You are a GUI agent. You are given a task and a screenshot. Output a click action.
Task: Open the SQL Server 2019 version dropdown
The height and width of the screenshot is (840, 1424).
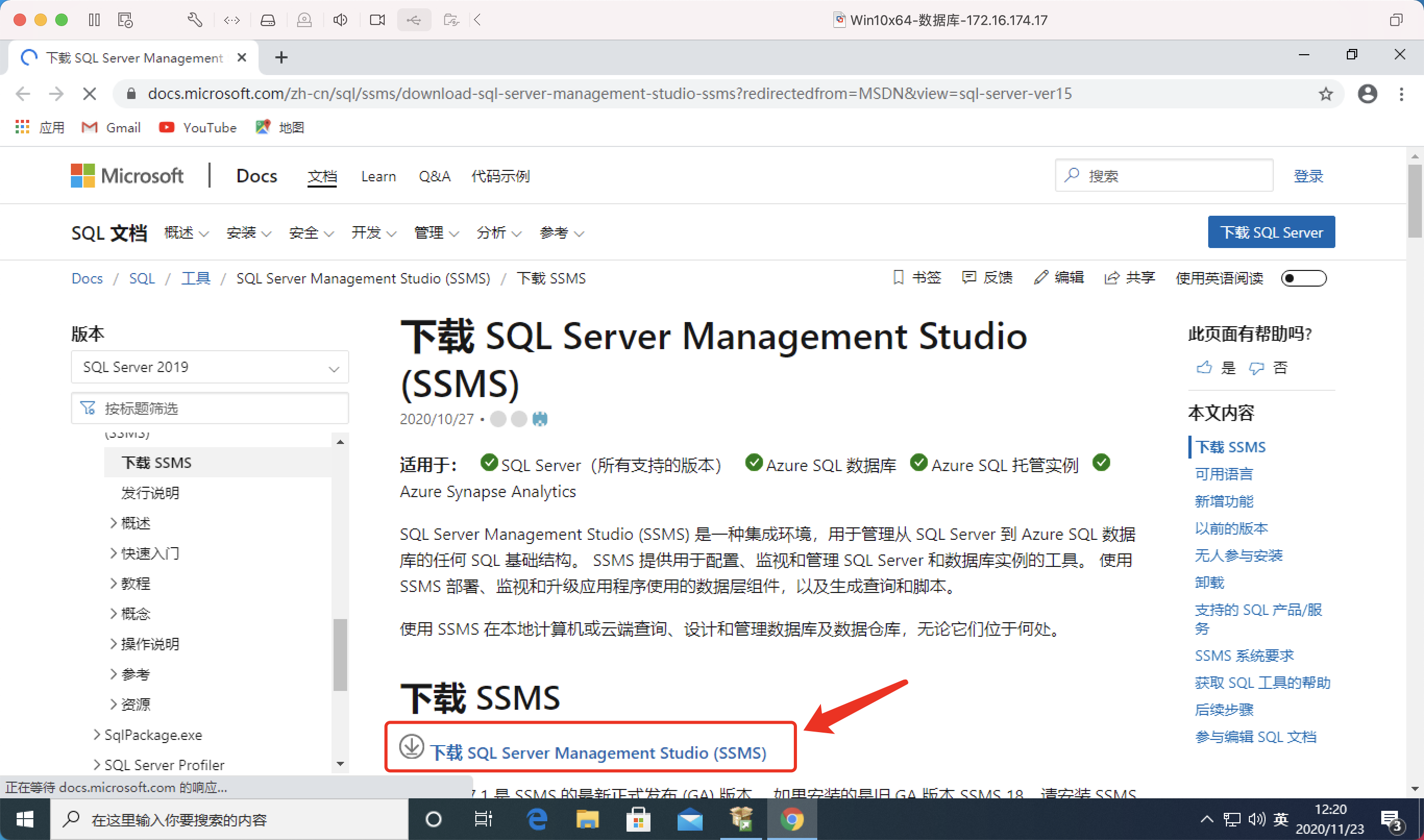click(210, 367)
